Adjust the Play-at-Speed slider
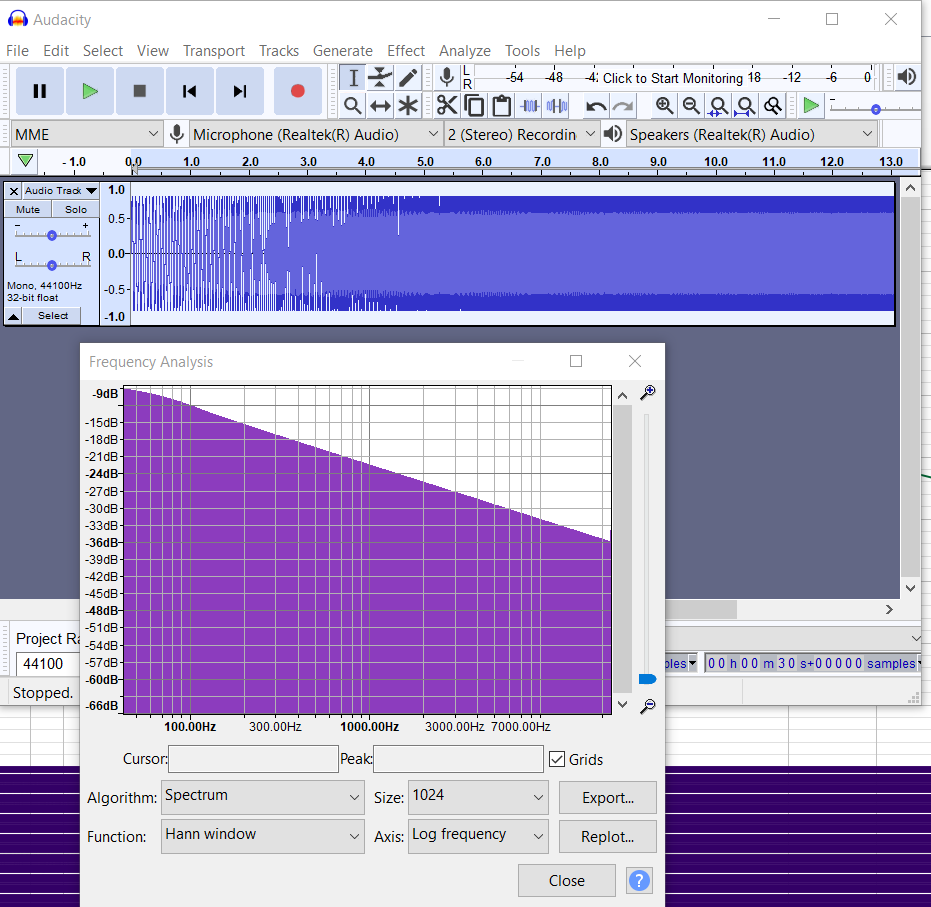 (x=875, y=109)
